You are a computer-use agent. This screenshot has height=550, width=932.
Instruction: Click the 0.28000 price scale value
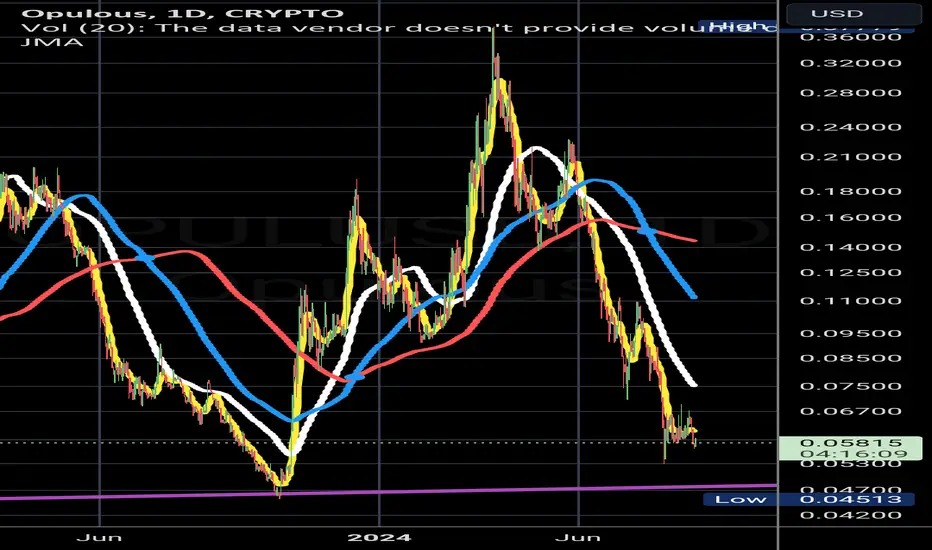pyautogui.click(x=851, y=93)
